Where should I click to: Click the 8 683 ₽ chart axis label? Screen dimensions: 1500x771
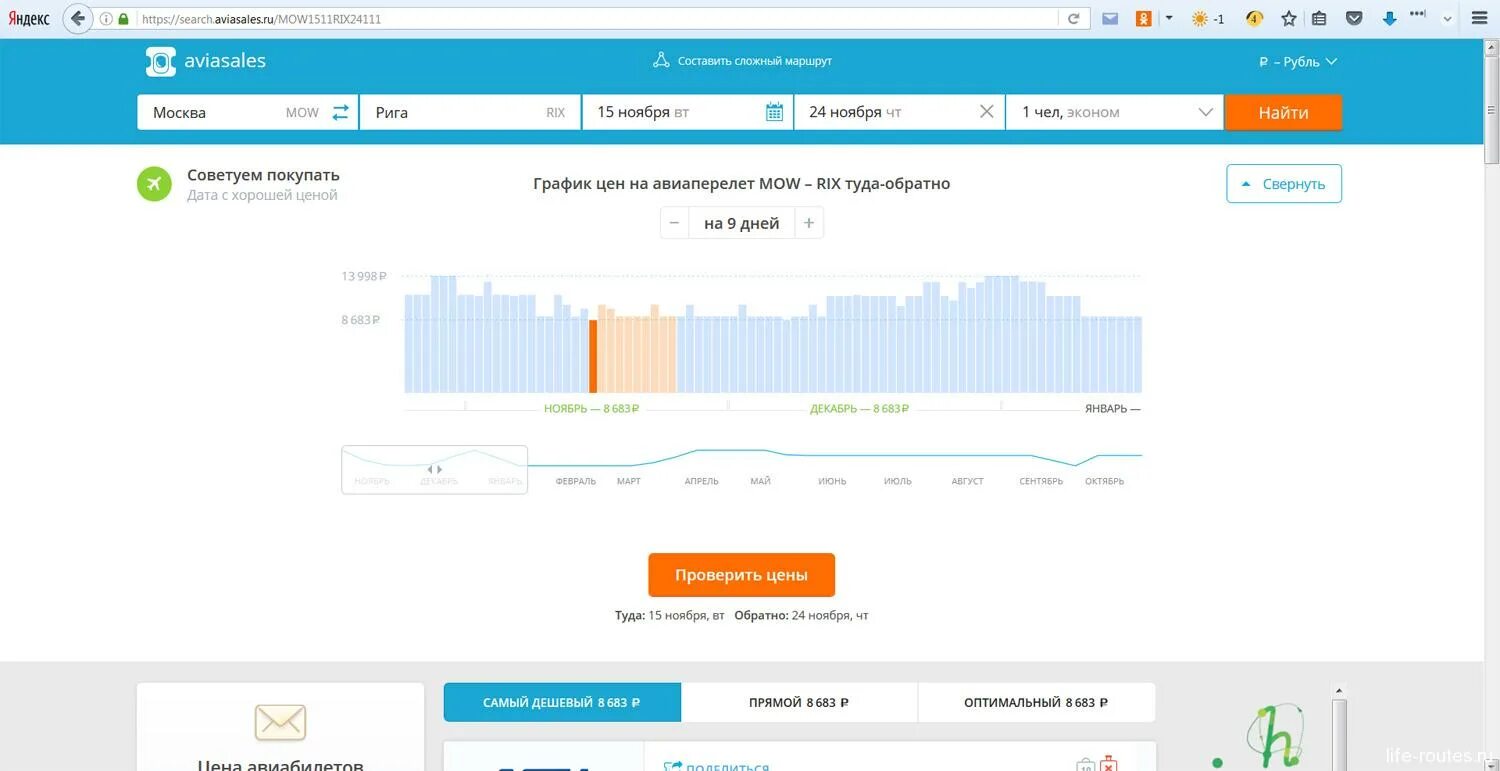coord(360,320)
